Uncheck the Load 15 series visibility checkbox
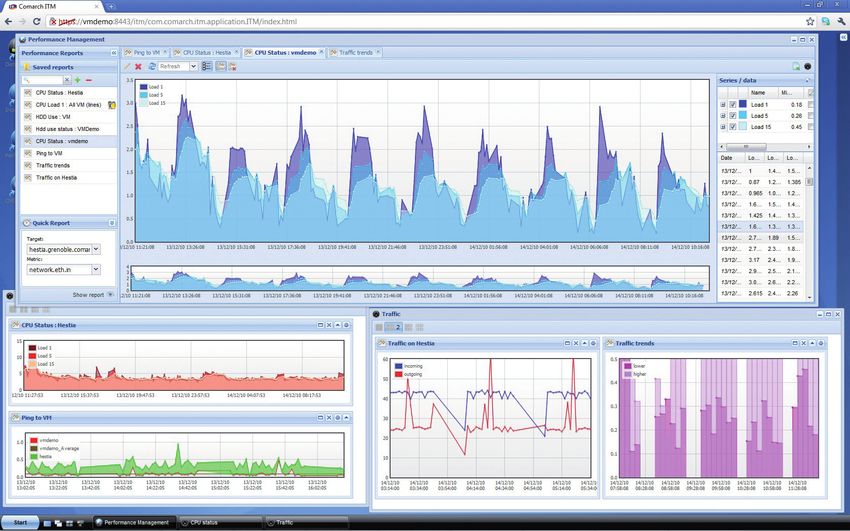 (733, 127)
